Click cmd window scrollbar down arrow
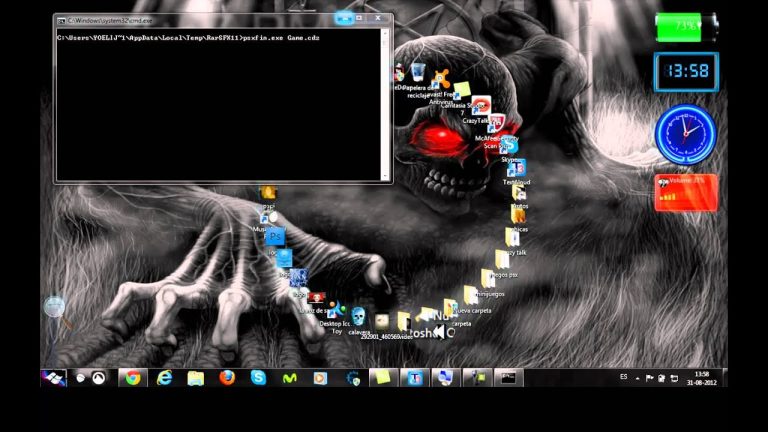This screenshot has width=768, height=432. coord(384,176)
